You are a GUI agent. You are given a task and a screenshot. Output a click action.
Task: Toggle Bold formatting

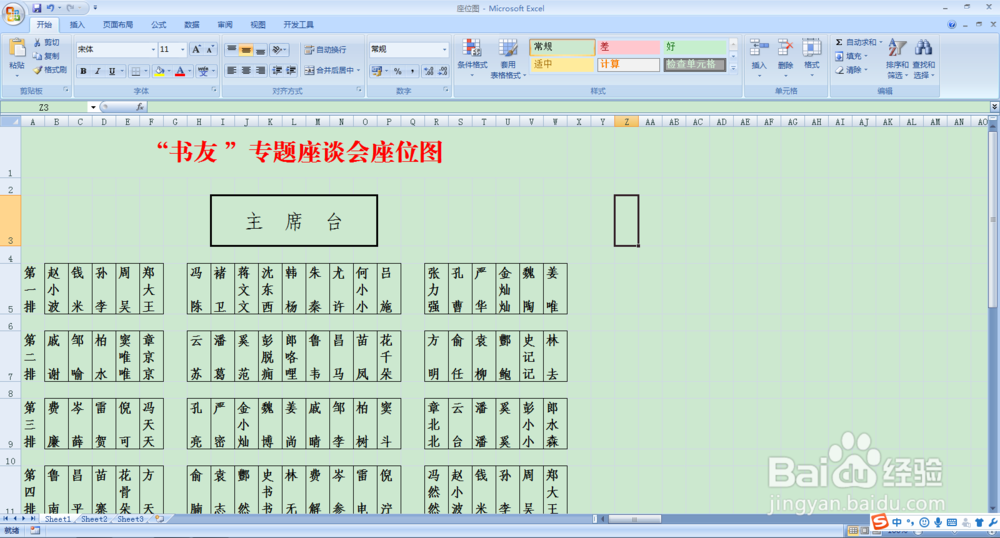(83, 71)
